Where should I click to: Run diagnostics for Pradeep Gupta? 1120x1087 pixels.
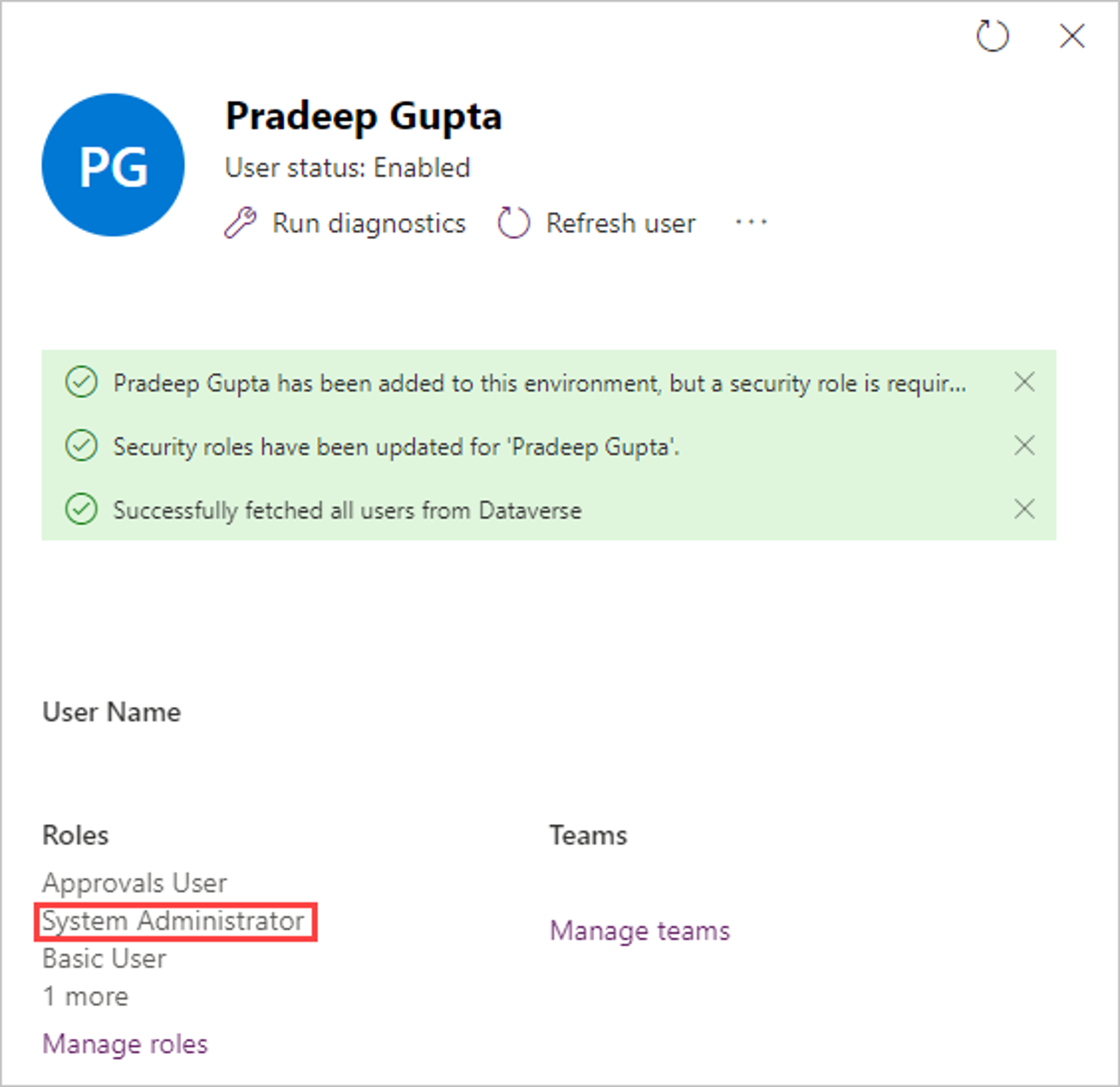[345, 223]
